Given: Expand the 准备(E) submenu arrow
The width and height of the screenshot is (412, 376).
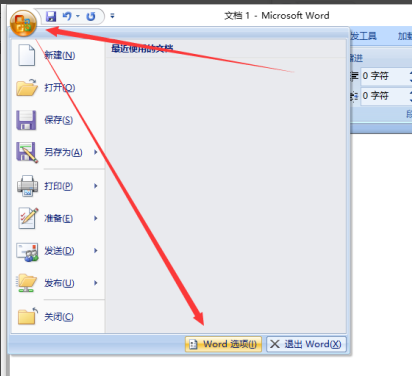Looking at the screenshot, I should 96,218.
